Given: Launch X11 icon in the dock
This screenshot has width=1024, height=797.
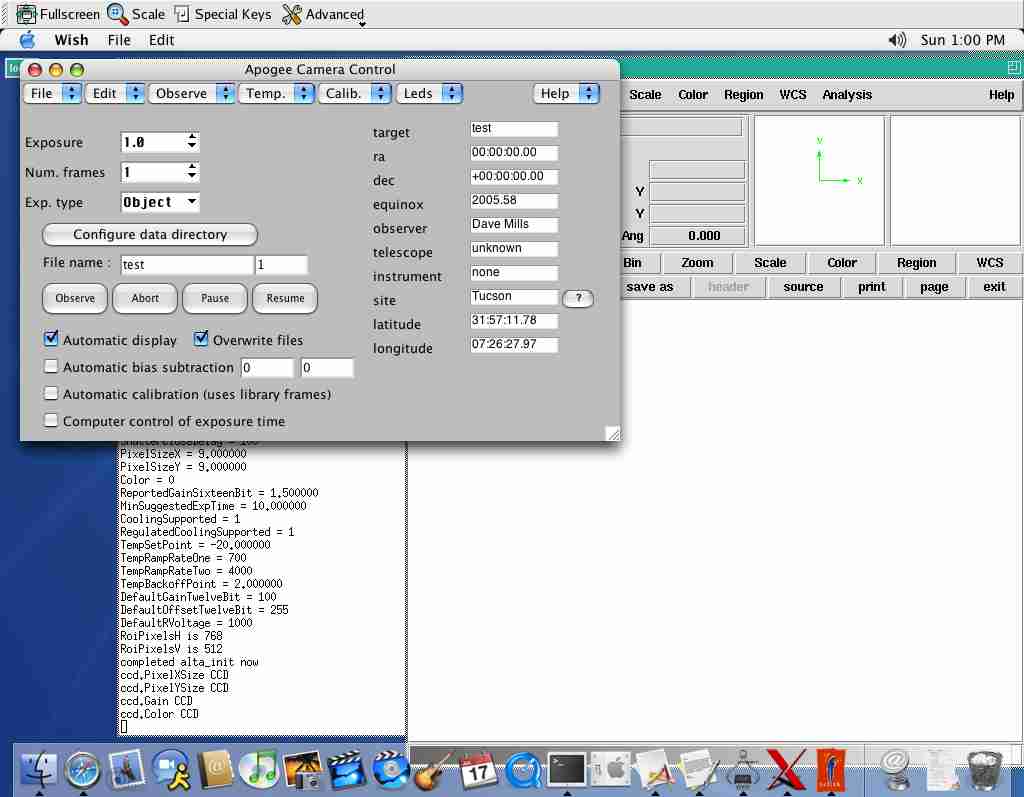Looking at the screenshot, I should (x=786, y=768).
